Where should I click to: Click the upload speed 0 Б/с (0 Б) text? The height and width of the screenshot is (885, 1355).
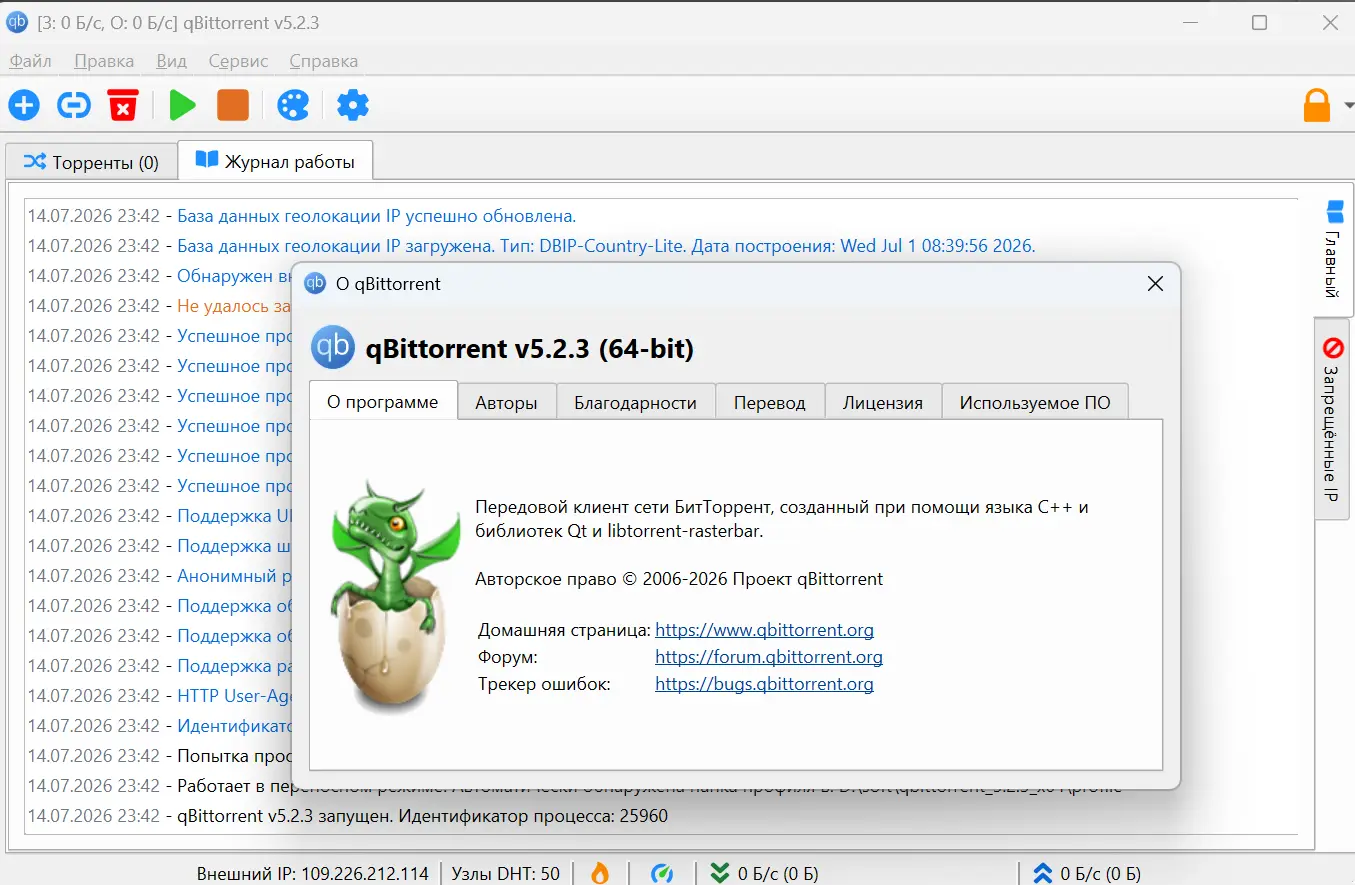tap(1100, 873)
